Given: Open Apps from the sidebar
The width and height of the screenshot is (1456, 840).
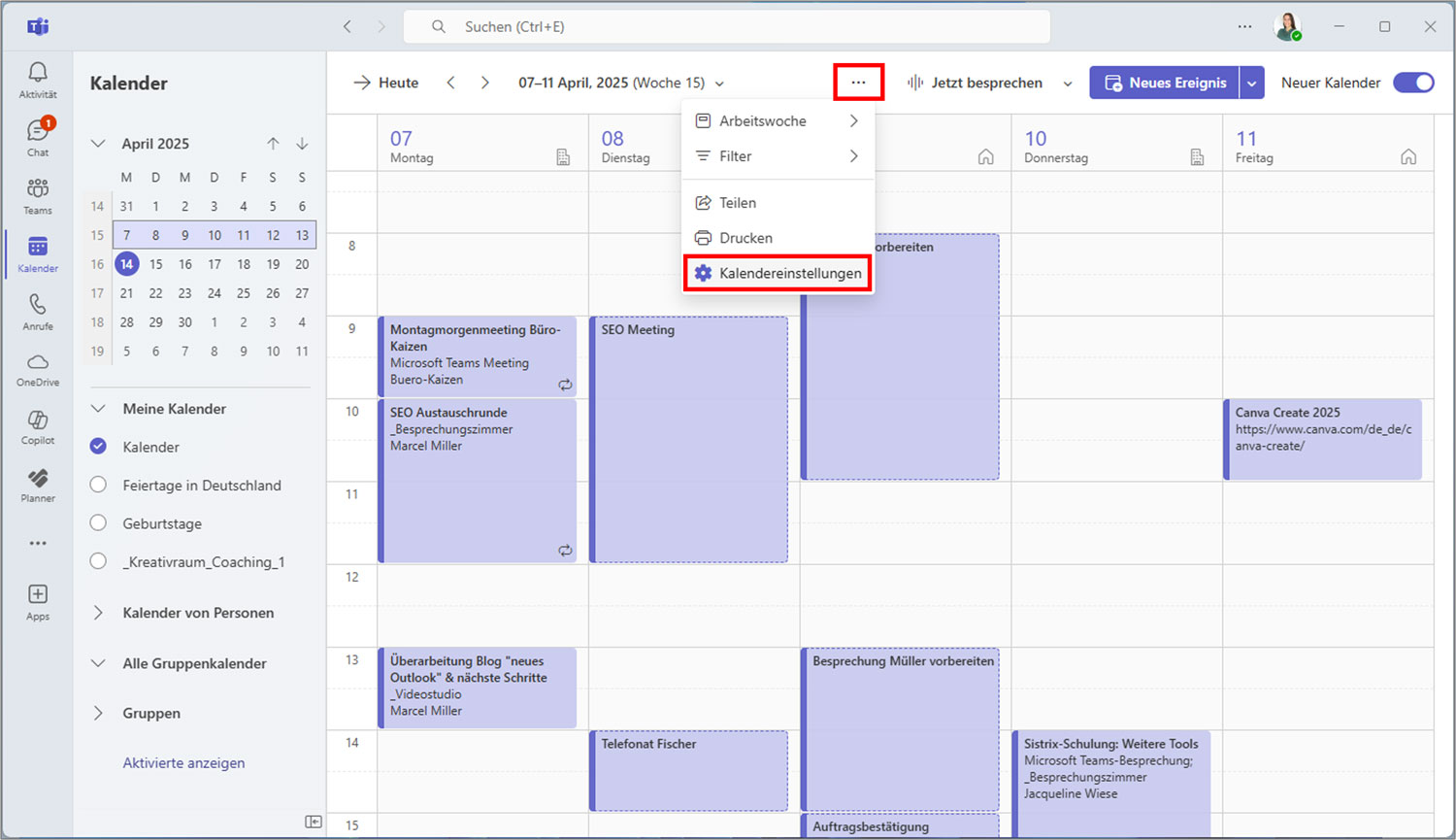Looking at the screenshot, I should 37,600.
